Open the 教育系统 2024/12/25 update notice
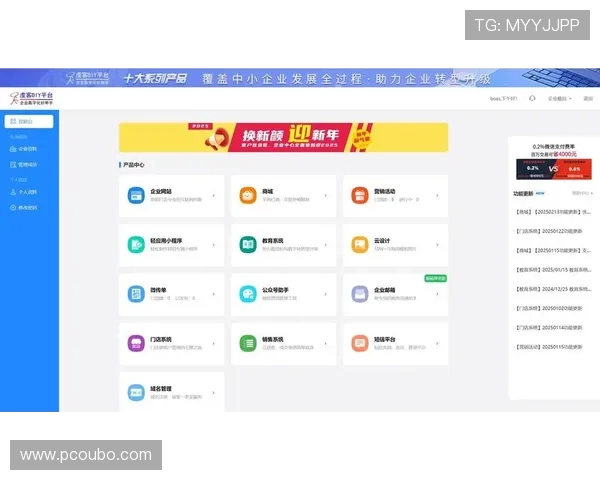The image size is (600, 480). [553, 289]
